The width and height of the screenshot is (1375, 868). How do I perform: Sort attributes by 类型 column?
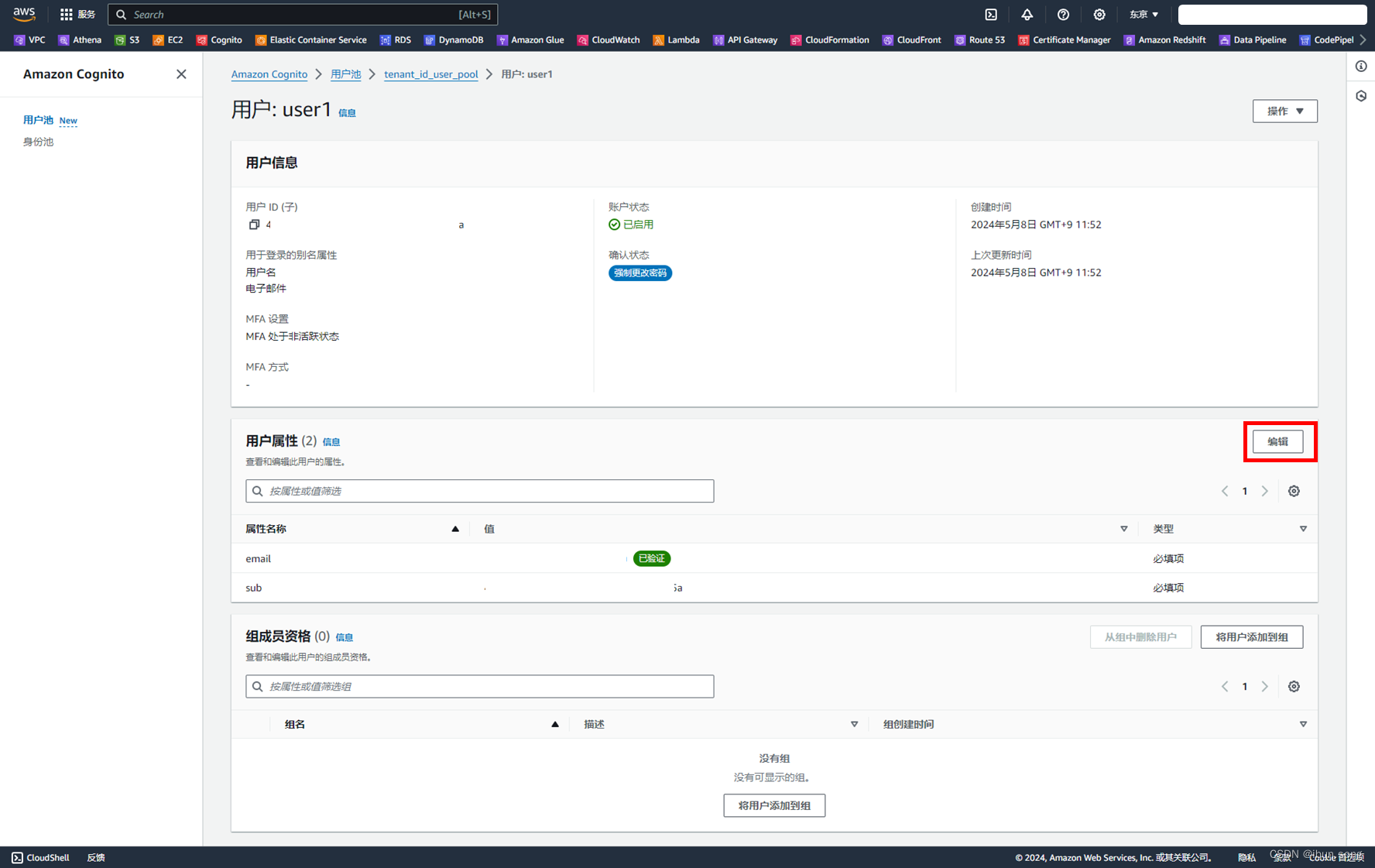(1303, 529)
